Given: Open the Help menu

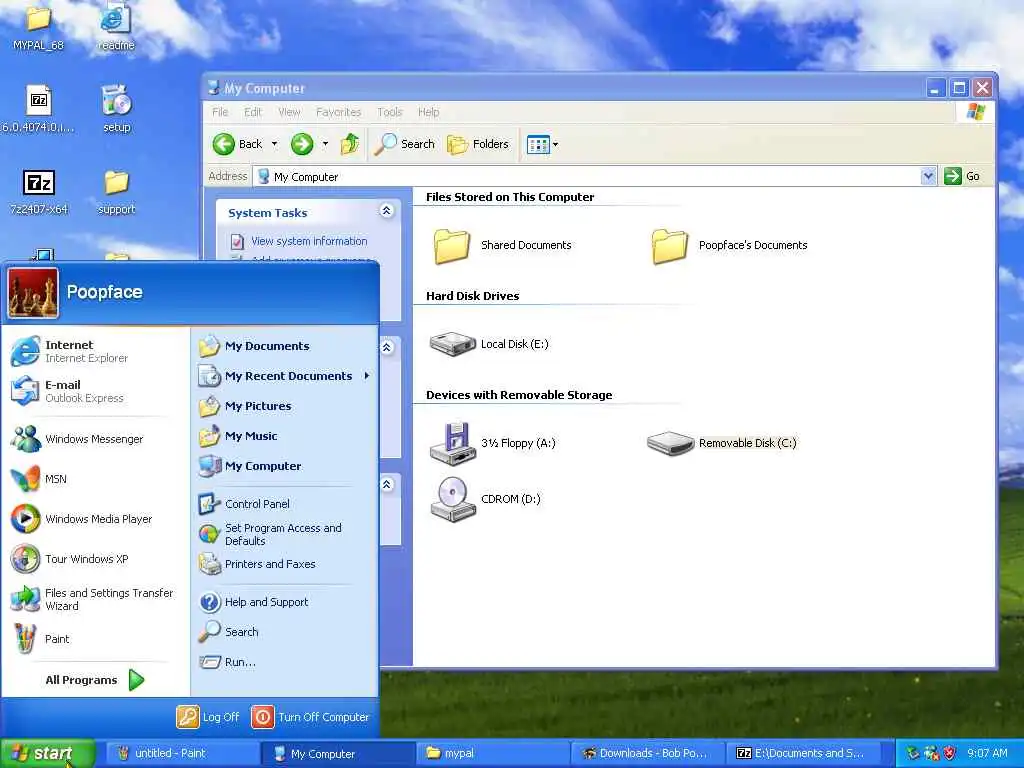Looking at the screenshot, I should 428,112.
